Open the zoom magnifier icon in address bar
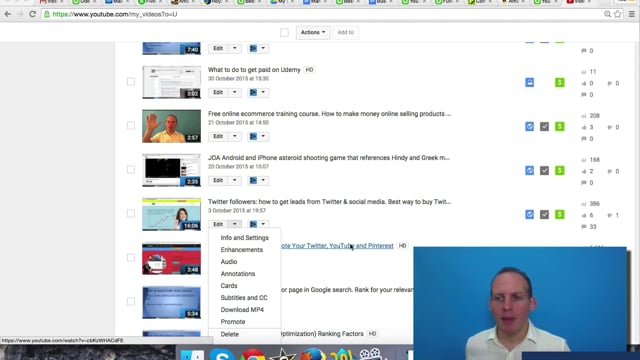This screenshot has height=360, width=640. tap(607, 14)
